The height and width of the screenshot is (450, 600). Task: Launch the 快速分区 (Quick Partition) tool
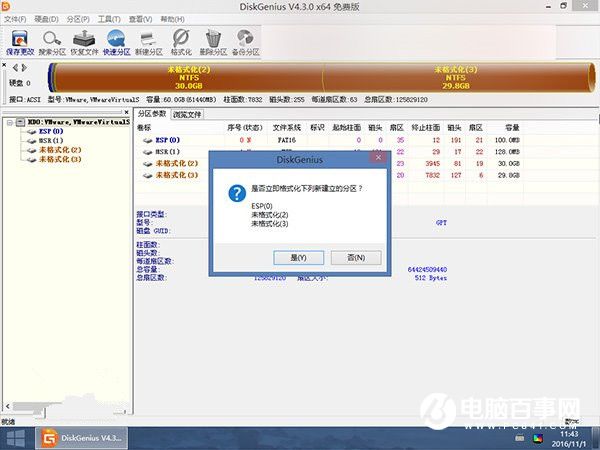pyautogui.click(x=116, y=42)
